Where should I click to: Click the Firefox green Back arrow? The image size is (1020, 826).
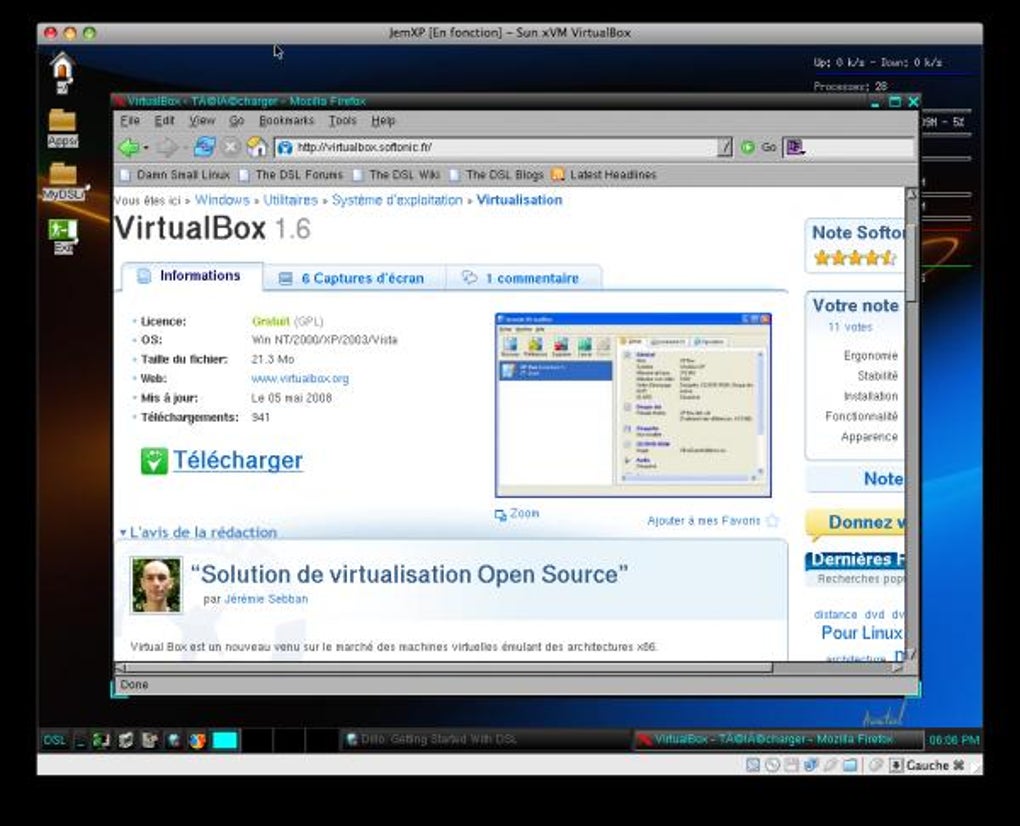click(129, 148)
